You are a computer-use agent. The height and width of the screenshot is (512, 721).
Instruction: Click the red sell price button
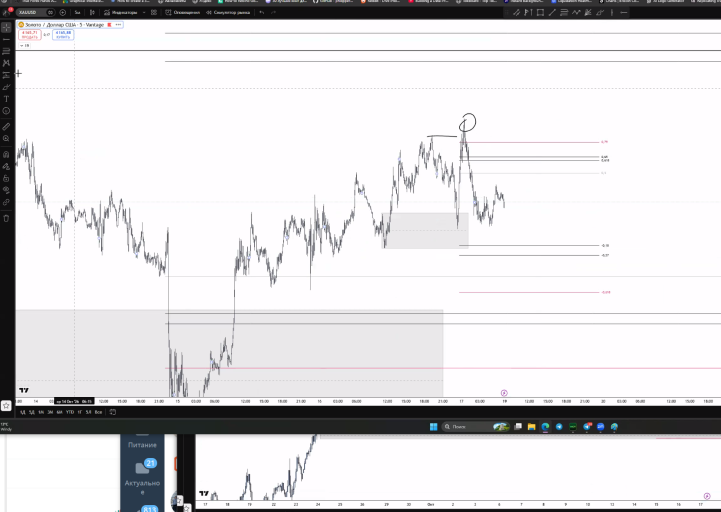30,35
